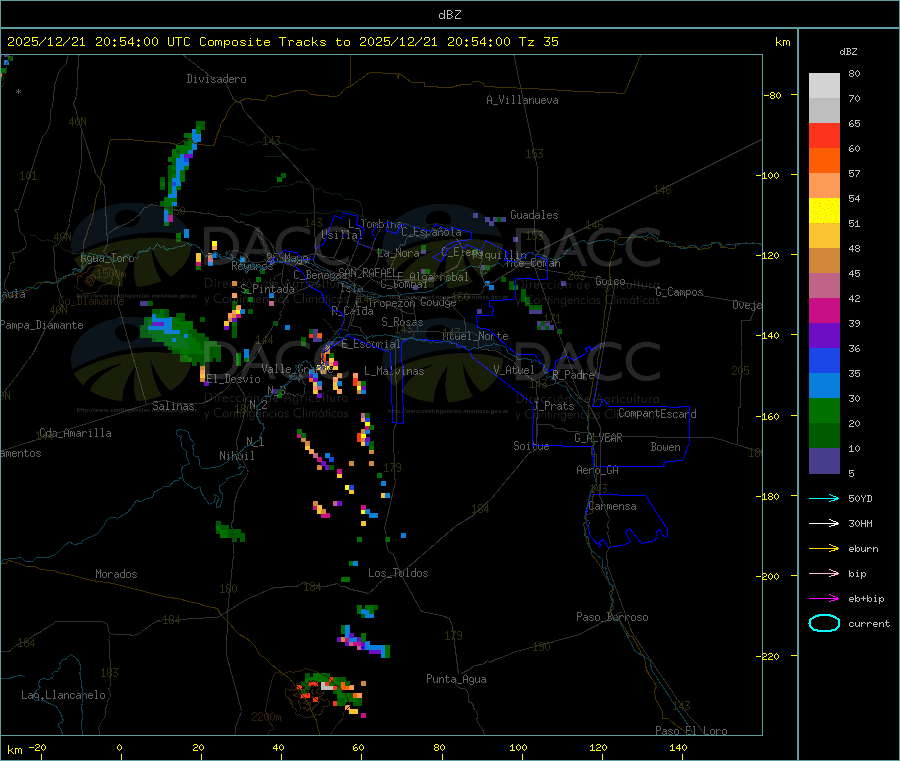Click the 'R_Padre' map label

pyautogui.click(x=573, y=375)
